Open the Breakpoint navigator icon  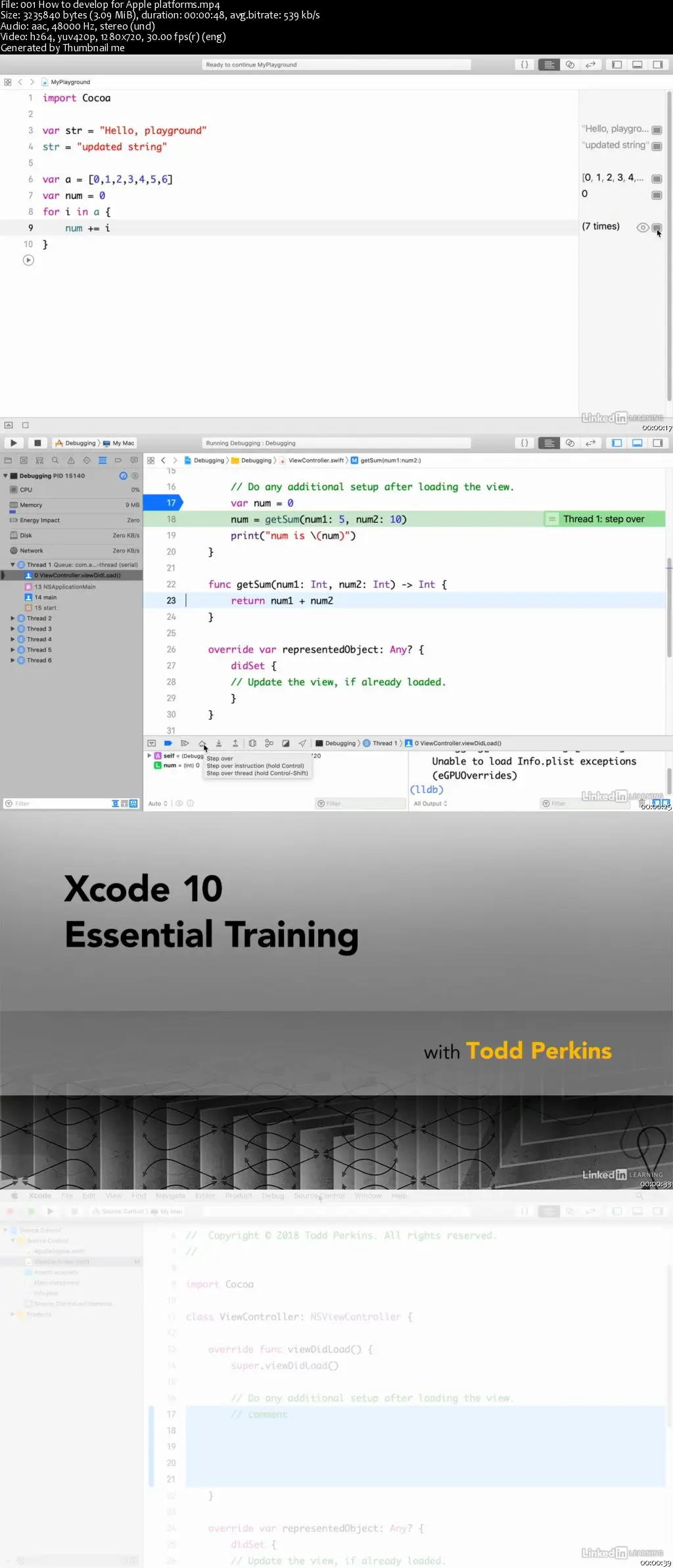[x=118, y=460]
